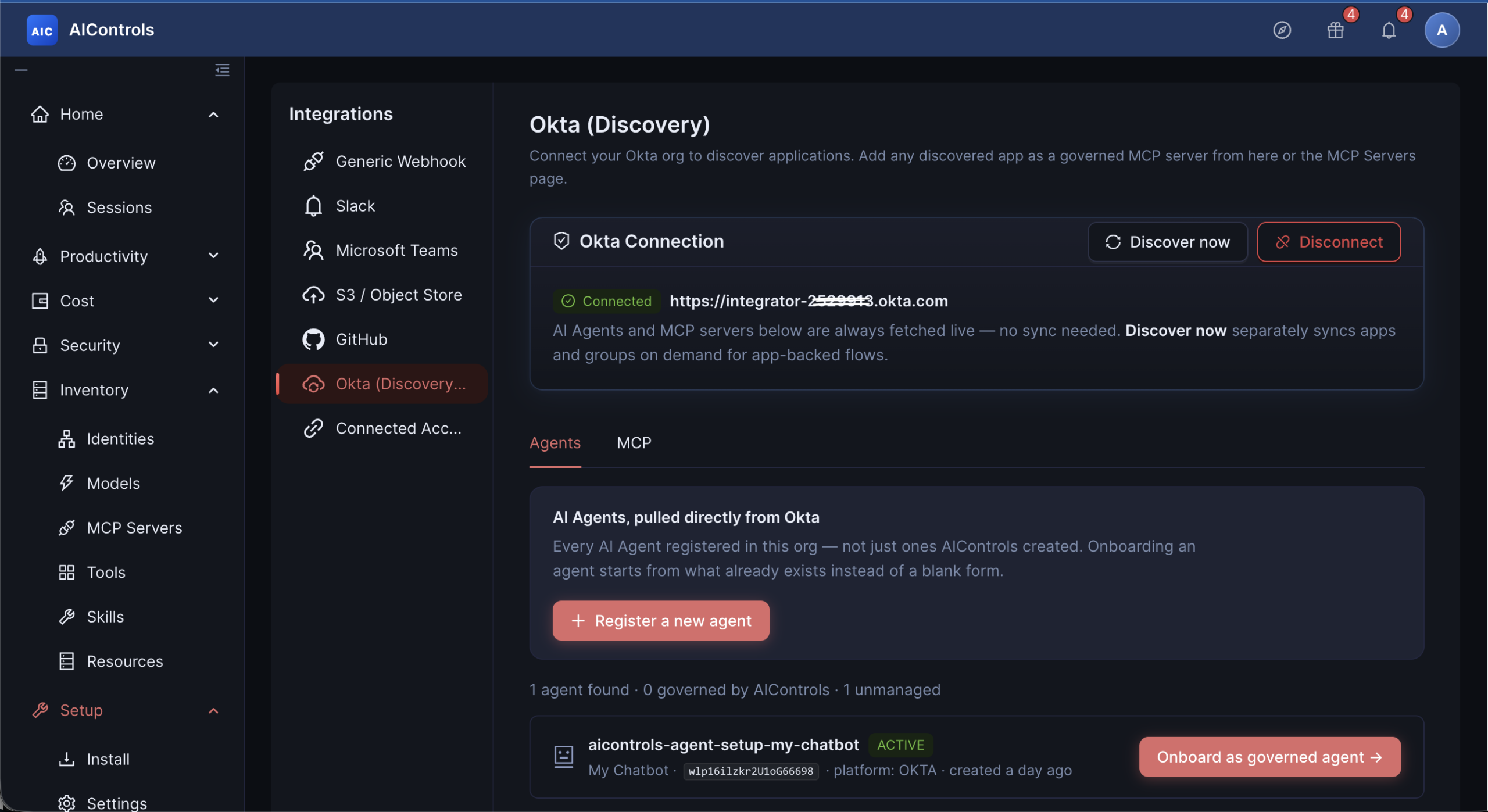The image size is (1488, 812).
Task: Click the MCP Servers plug icon
Action: (66, 528)
